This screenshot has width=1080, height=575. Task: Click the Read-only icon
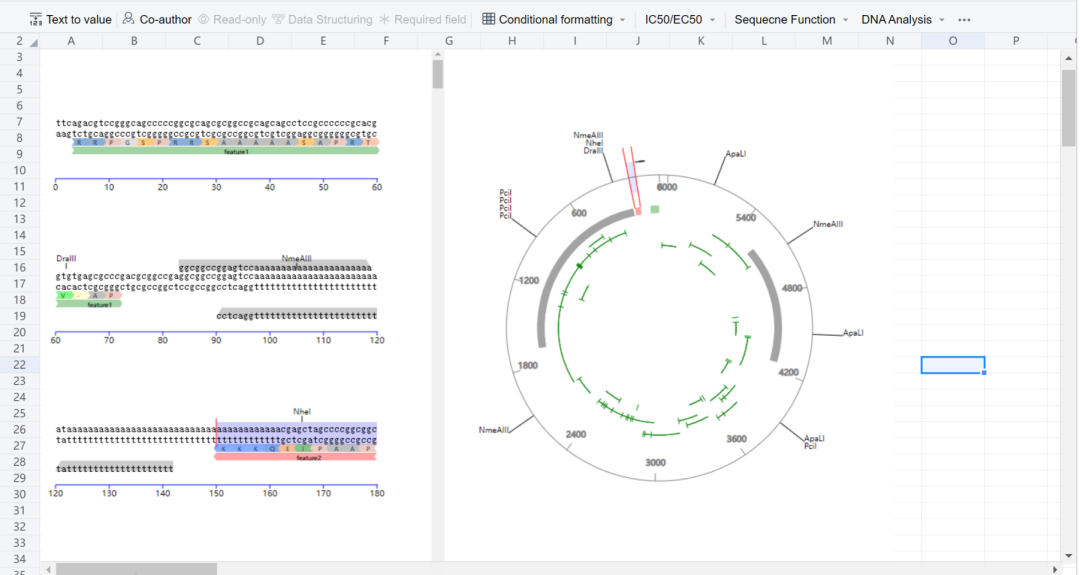pos(204,19)
